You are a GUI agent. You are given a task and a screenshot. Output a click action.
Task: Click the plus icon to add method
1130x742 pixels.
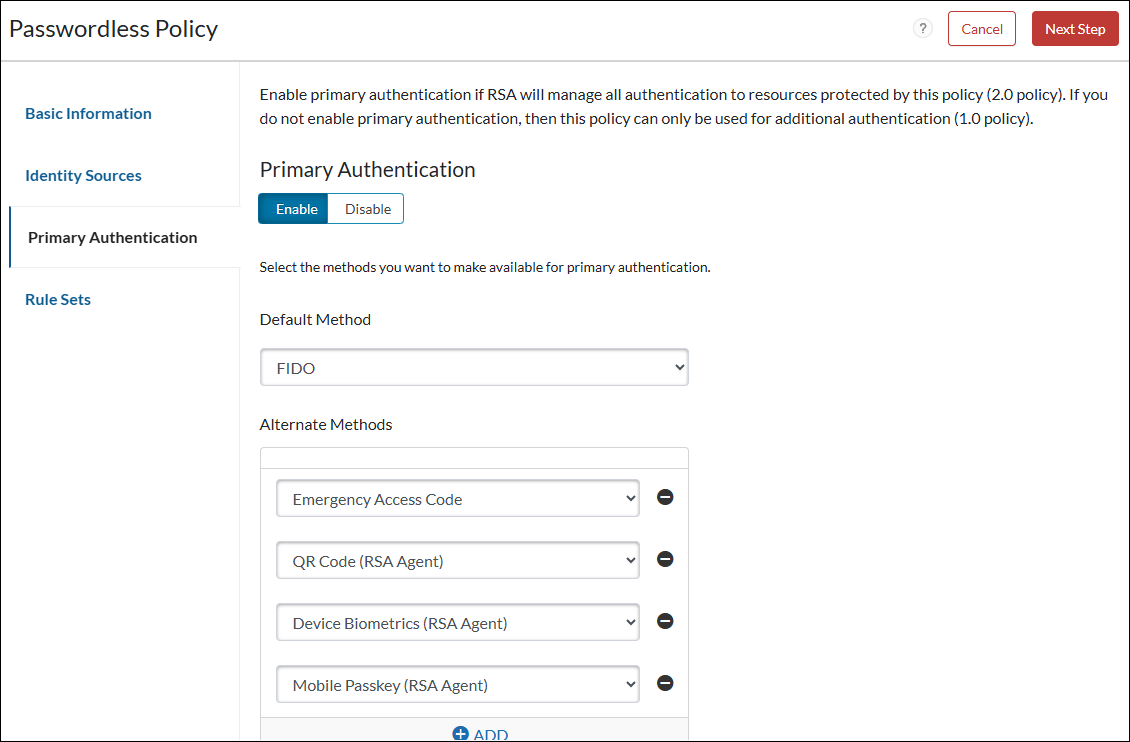pyautogui.click(x=461, y=734)
